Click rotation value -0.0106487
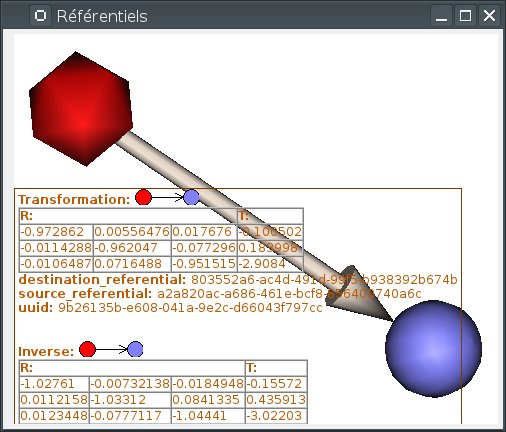This screenshot has width=506, height=432. coord(56,264)
